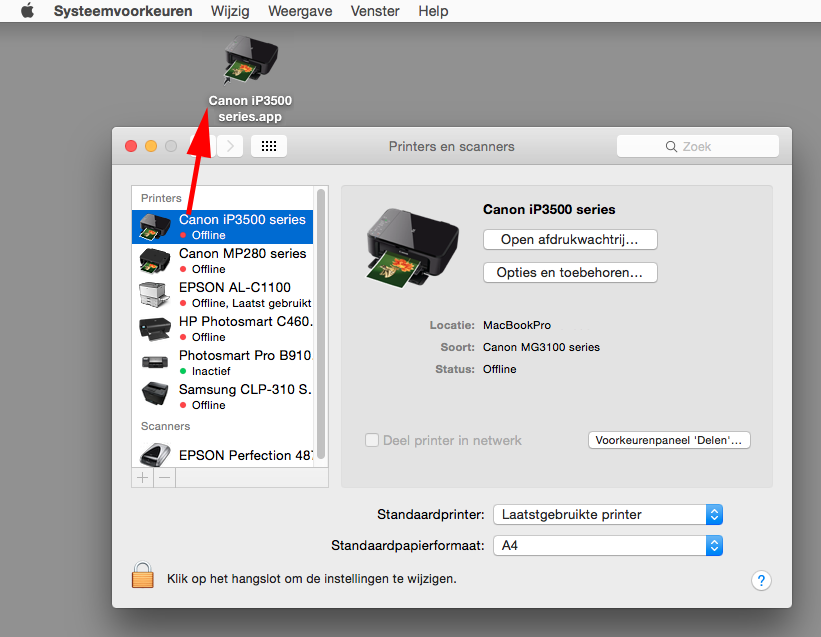Open the Venster menu
Viewport: 821px width, 637px height.
click(375, 11)
